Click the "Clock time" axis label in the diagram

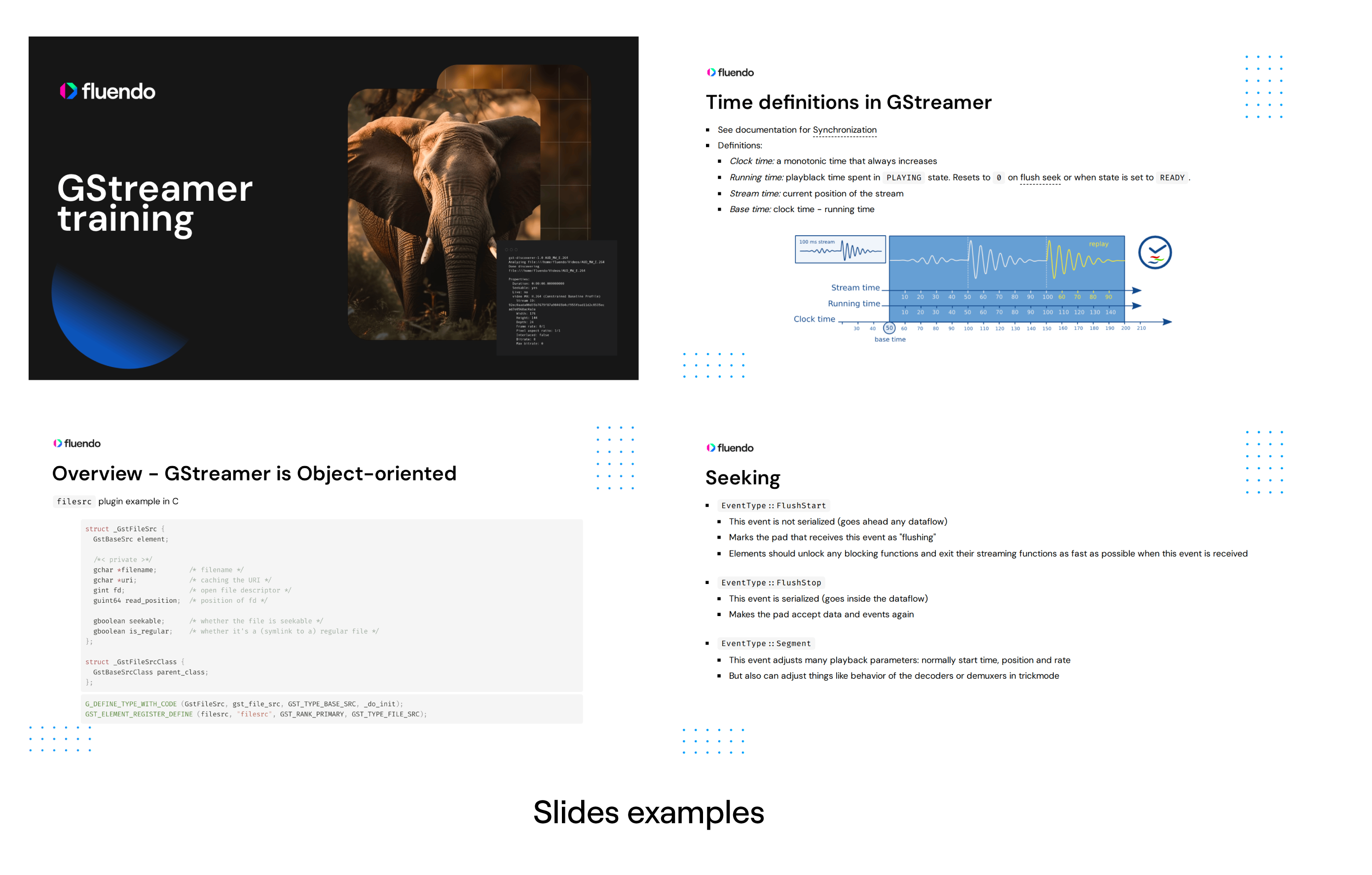click(814, 319)
